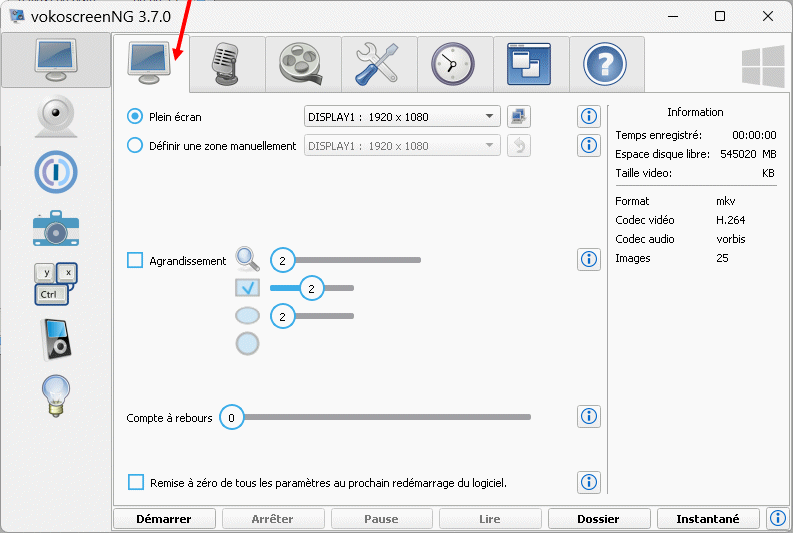The height and width of the screenshot is (533, 793).
Task: Switch to the microphone audio tab
Action: click(227, 64)
